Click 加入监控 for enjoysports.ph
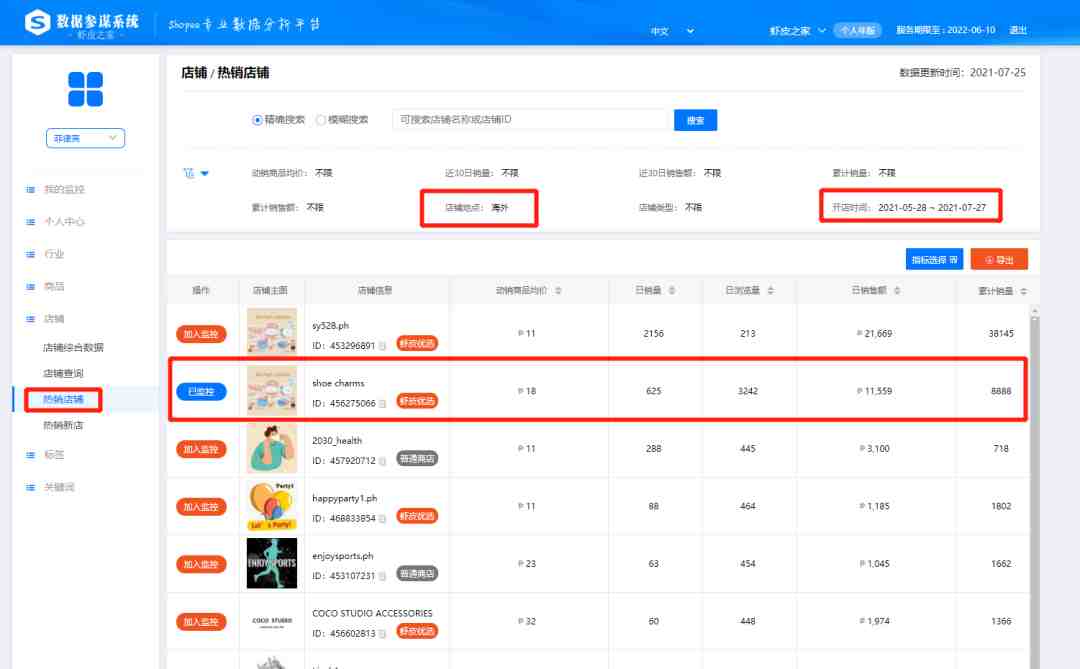Image resolution: width=1080 pixels, height=669 pixels. click(x=201, y=564)
